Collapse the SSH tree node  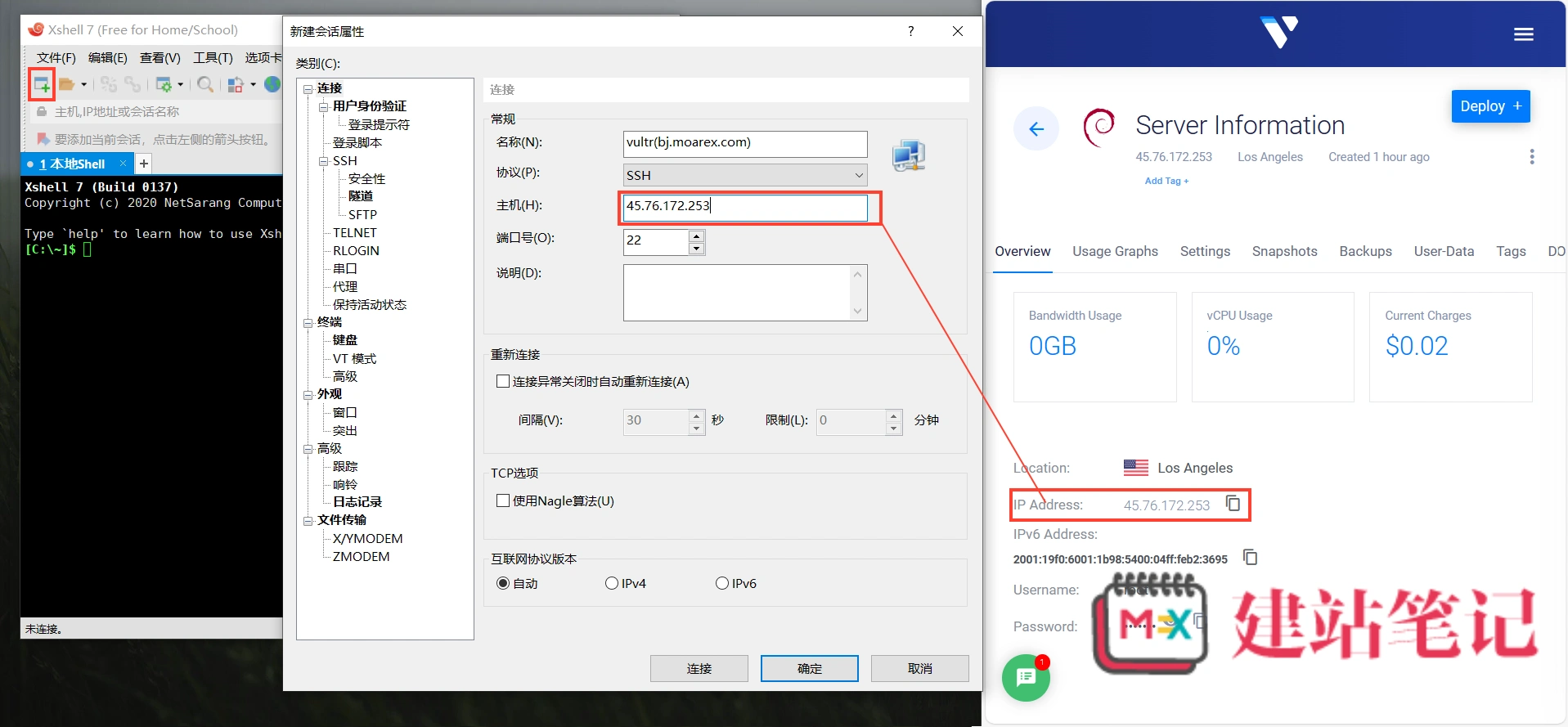323,161
